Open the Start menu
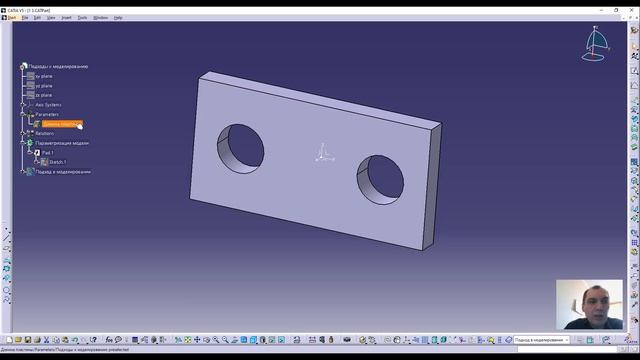 [12, 18]
